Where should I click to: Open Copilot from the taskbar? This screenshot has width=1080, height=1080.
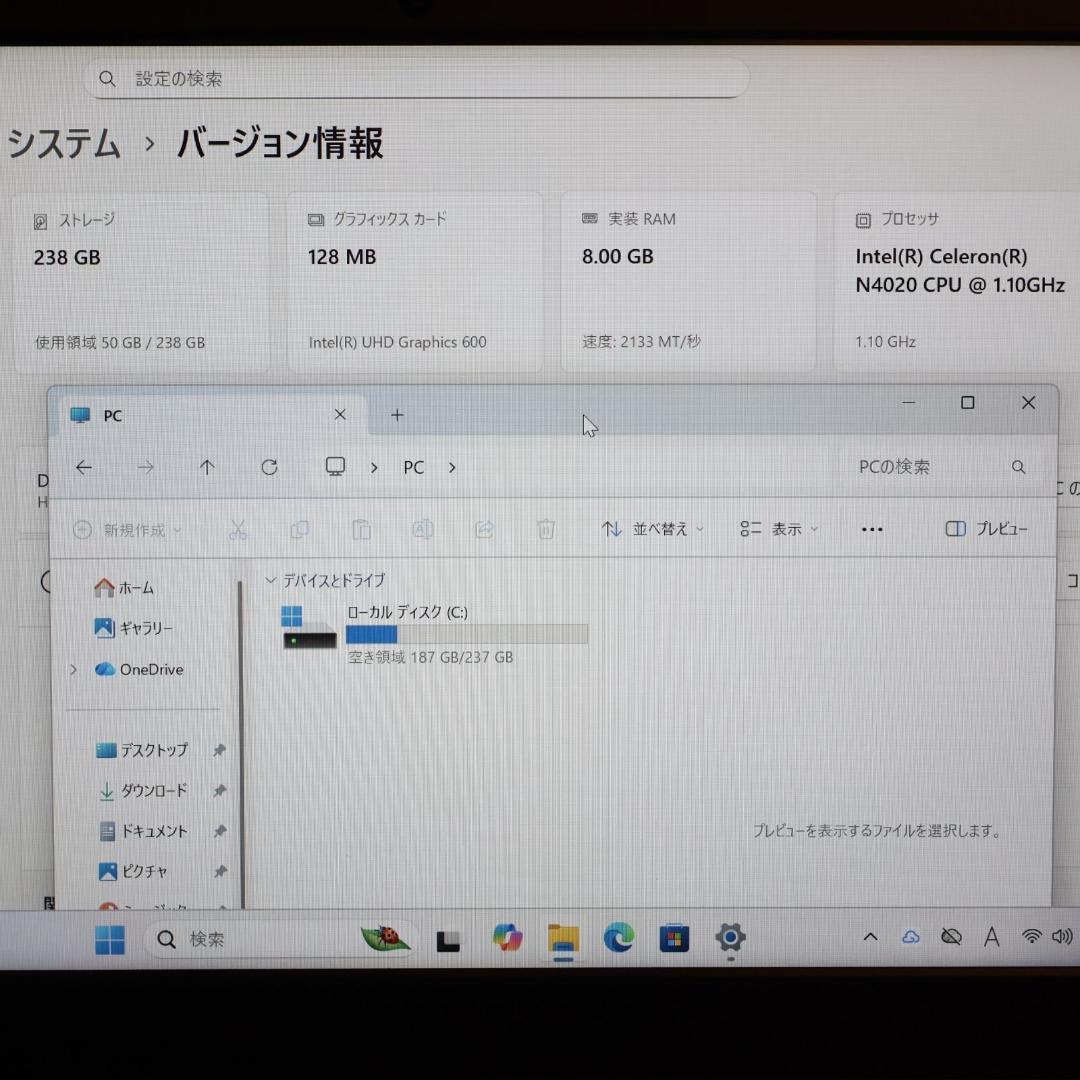[507, 938]
